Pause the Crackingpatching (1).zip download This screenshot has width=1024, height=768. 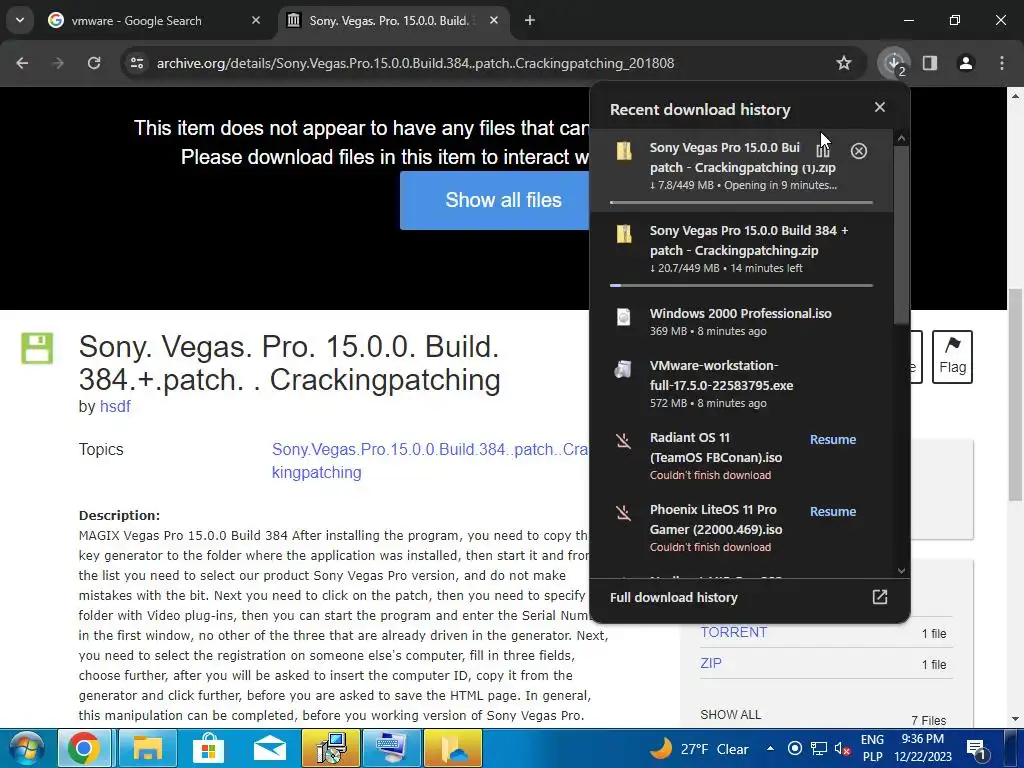pyautogui.click(x=823, y=151)
